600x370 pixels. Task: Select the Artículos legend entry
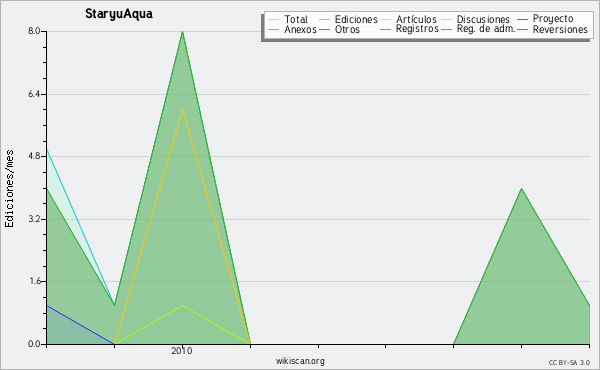[416, 19]
